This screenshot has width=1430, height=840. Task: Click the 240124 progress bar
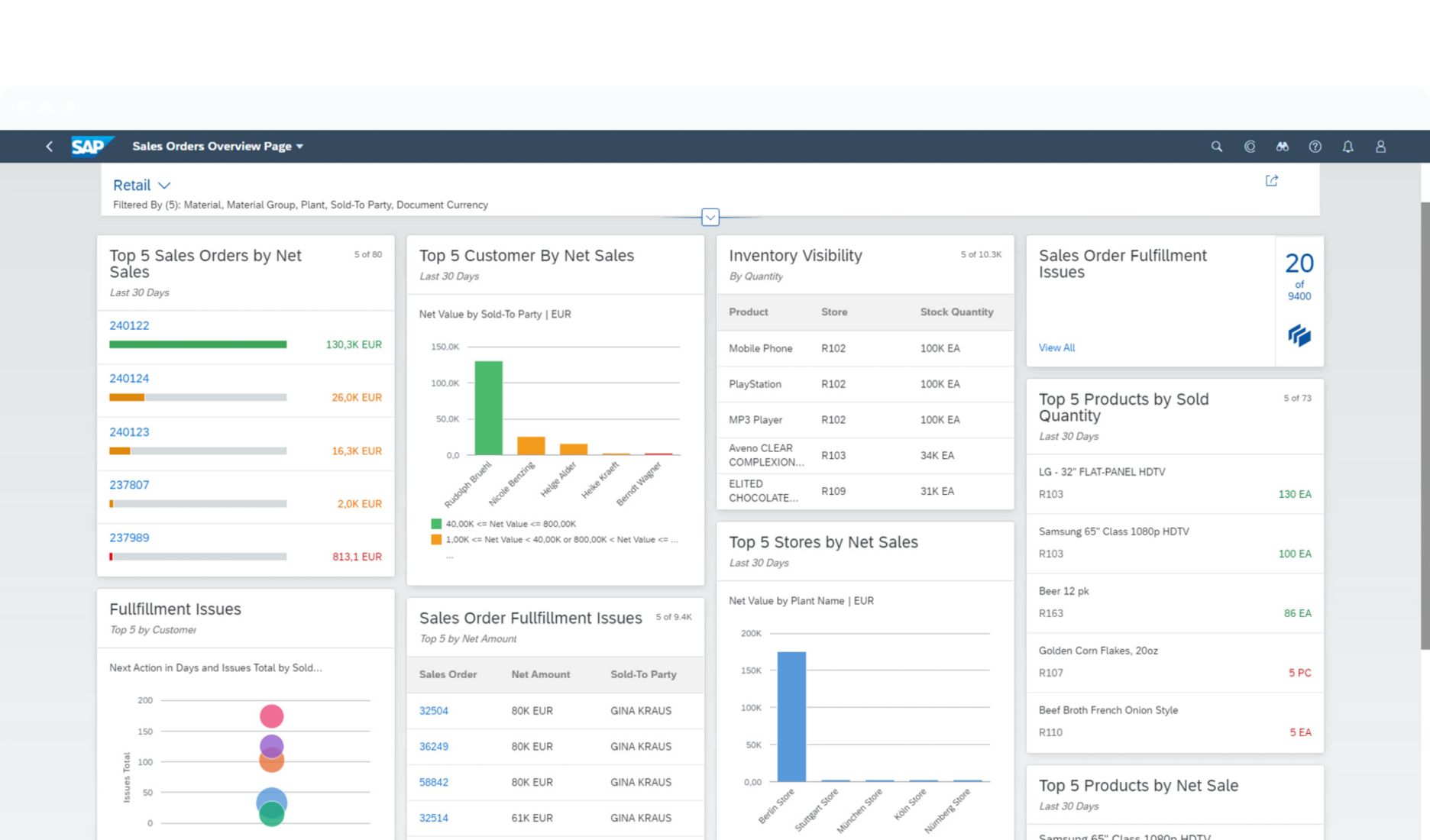tap(197, 397)
